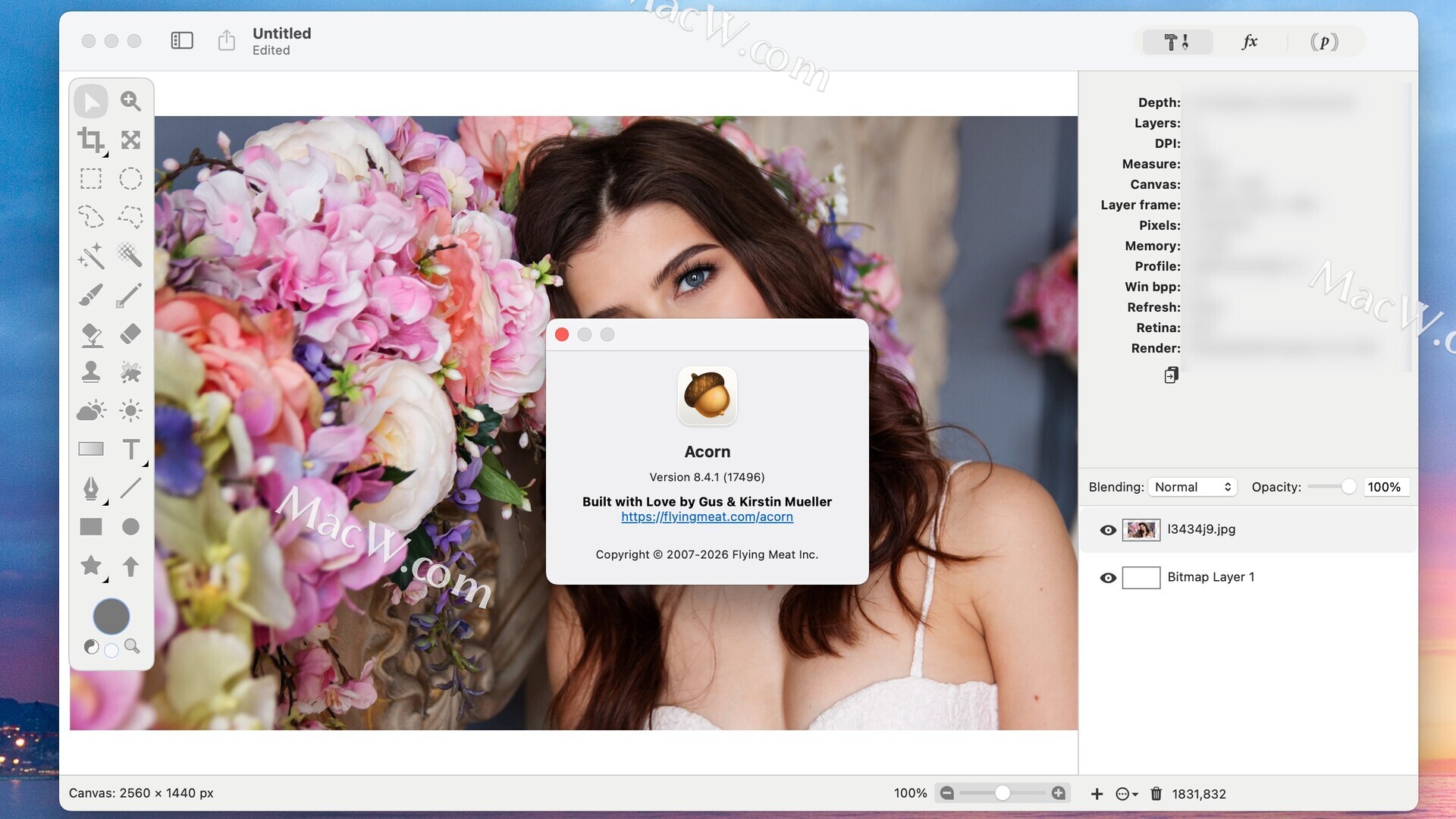Select the Clone Stamp tool
The image size is (1456, 819).
tap(91, 372)
